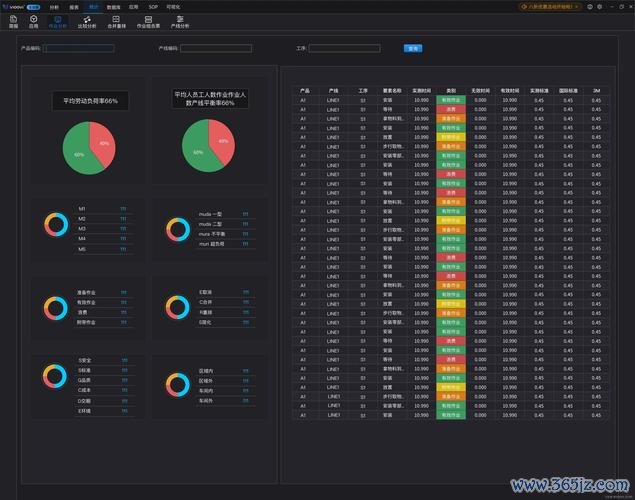Select the 附带作业 row in the list

pos(103,323)
